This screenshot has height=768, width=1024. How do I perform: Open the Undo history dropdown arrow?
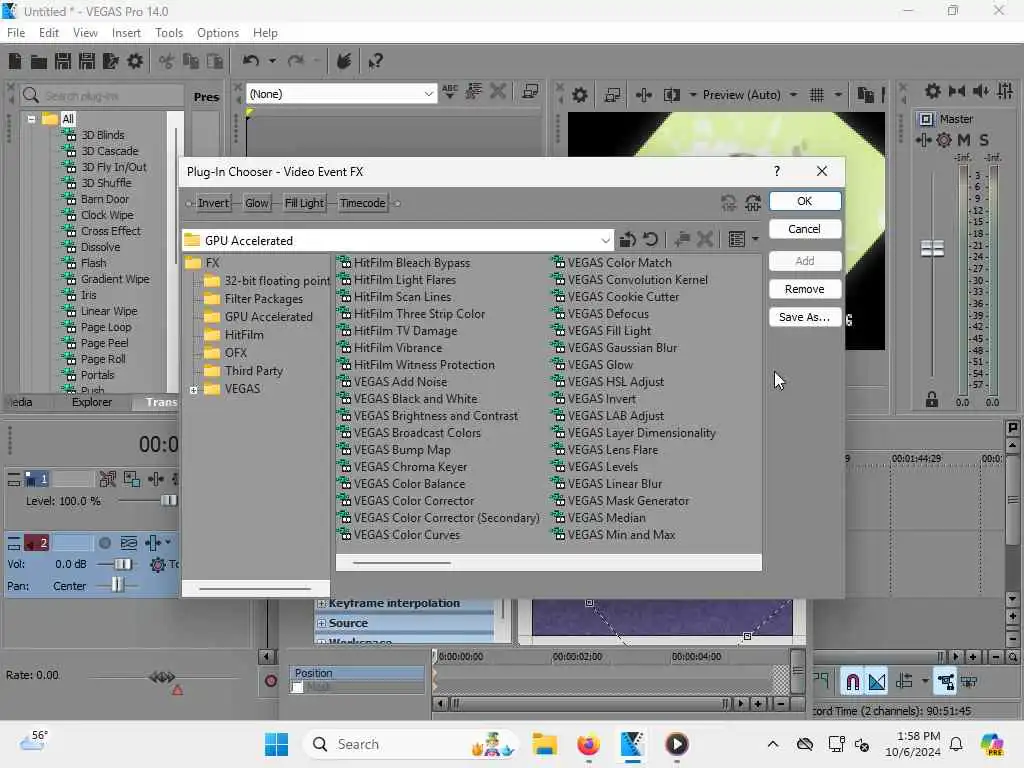[x=272, y=61]
